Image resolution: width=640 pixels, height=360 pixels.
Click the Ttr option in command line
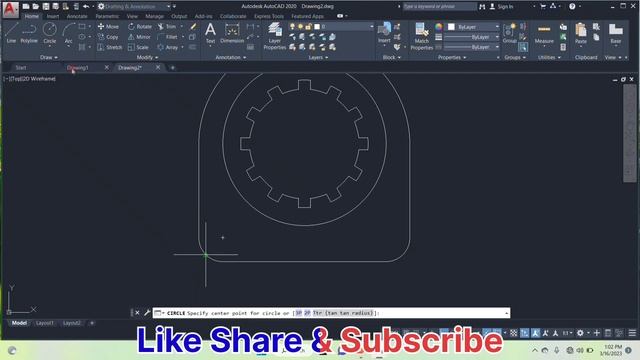coord(343,313)
